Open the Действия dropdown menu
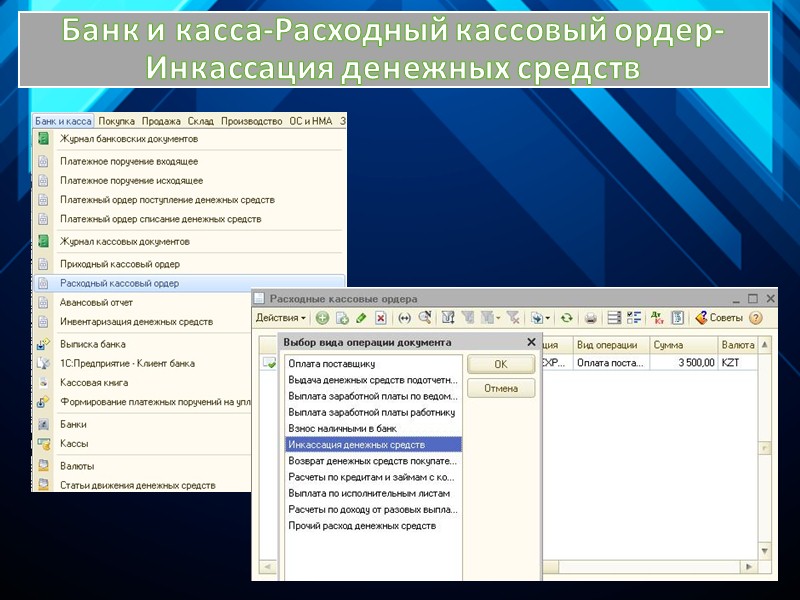 (x=281, y=318)
